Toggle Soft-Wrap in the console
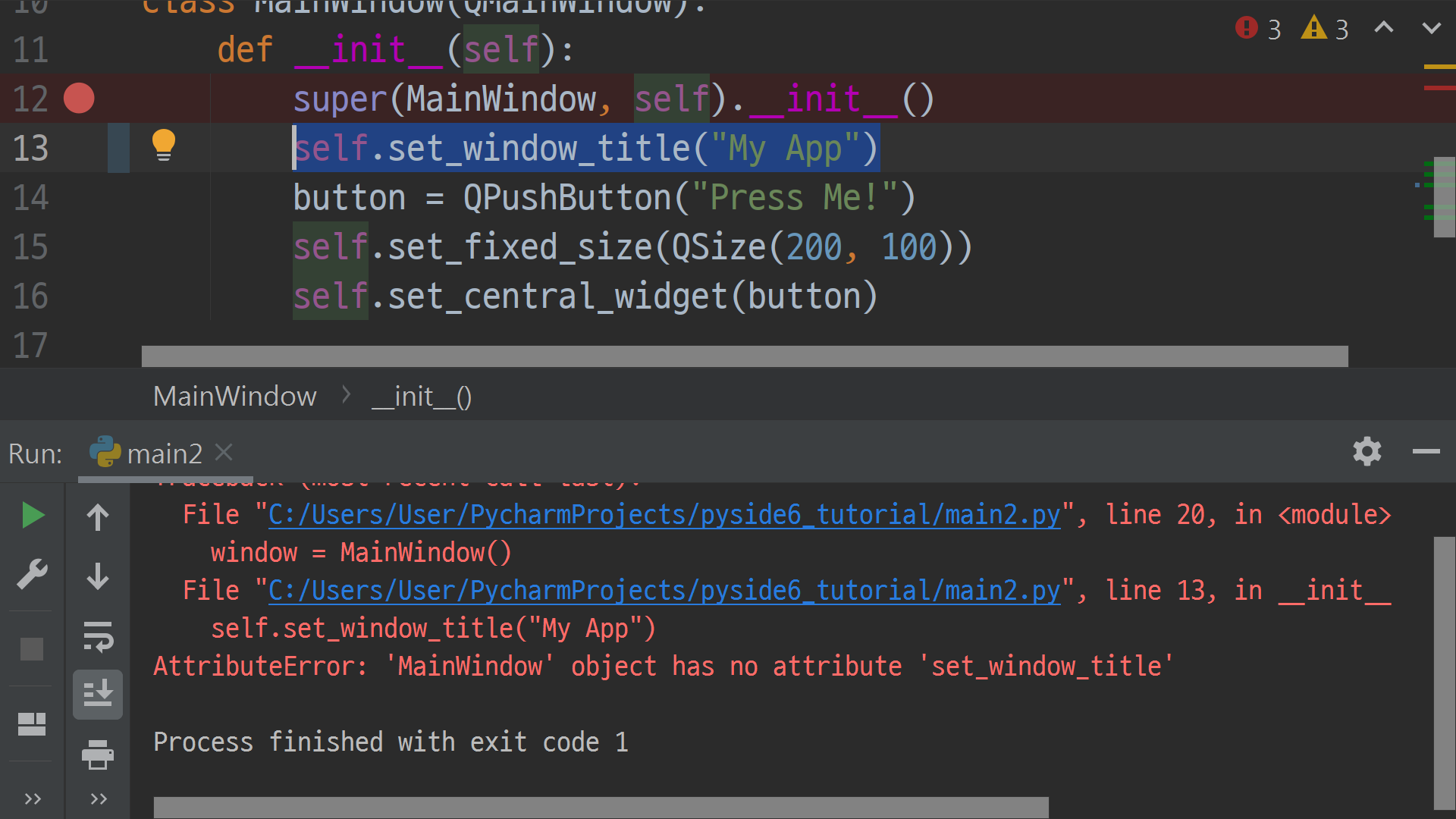1456x819 pixels. click(98, 636)
